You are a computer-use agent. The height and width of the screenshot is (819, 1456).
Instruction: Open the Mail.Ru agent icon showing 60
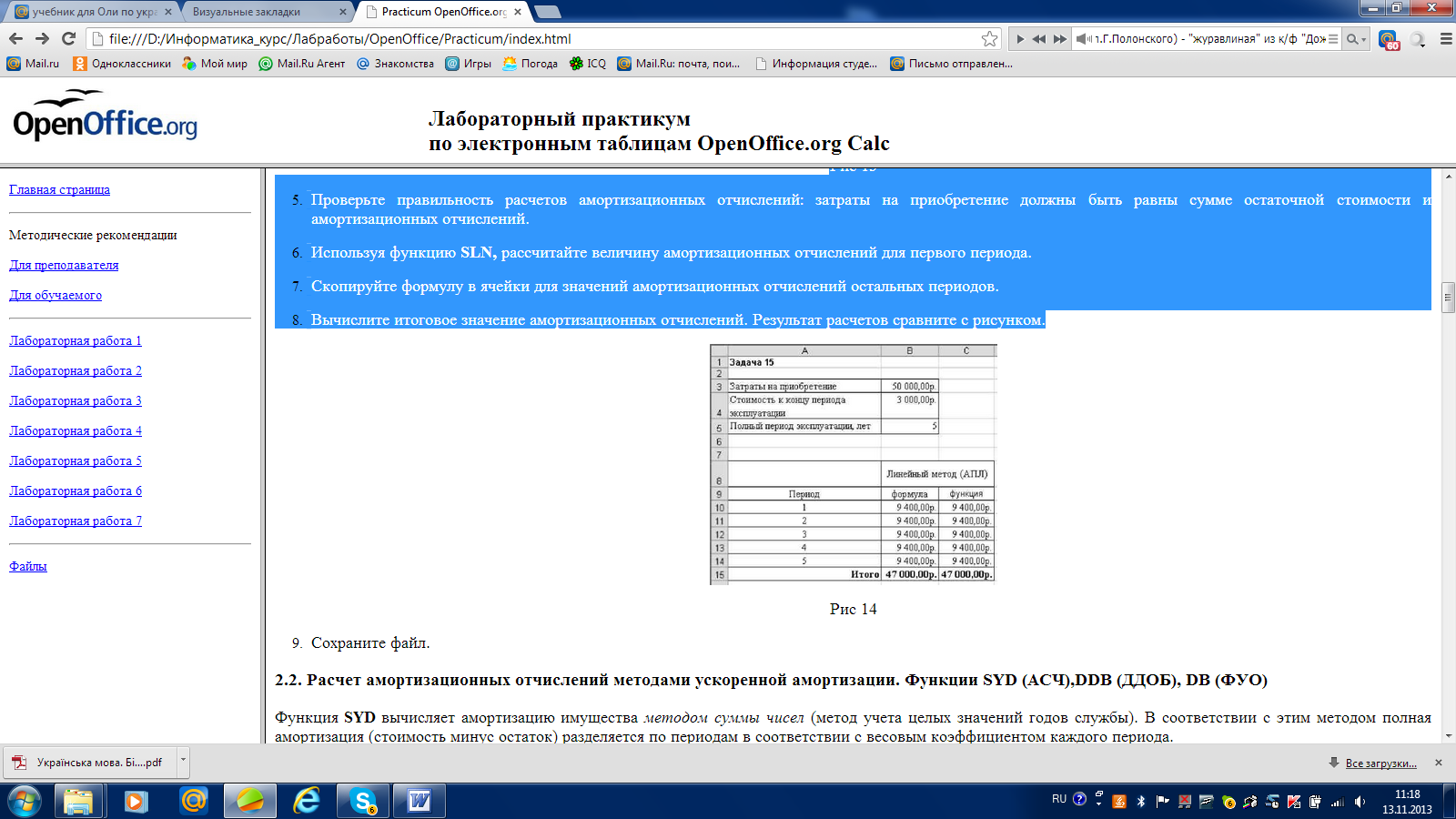coord(1389,39)
